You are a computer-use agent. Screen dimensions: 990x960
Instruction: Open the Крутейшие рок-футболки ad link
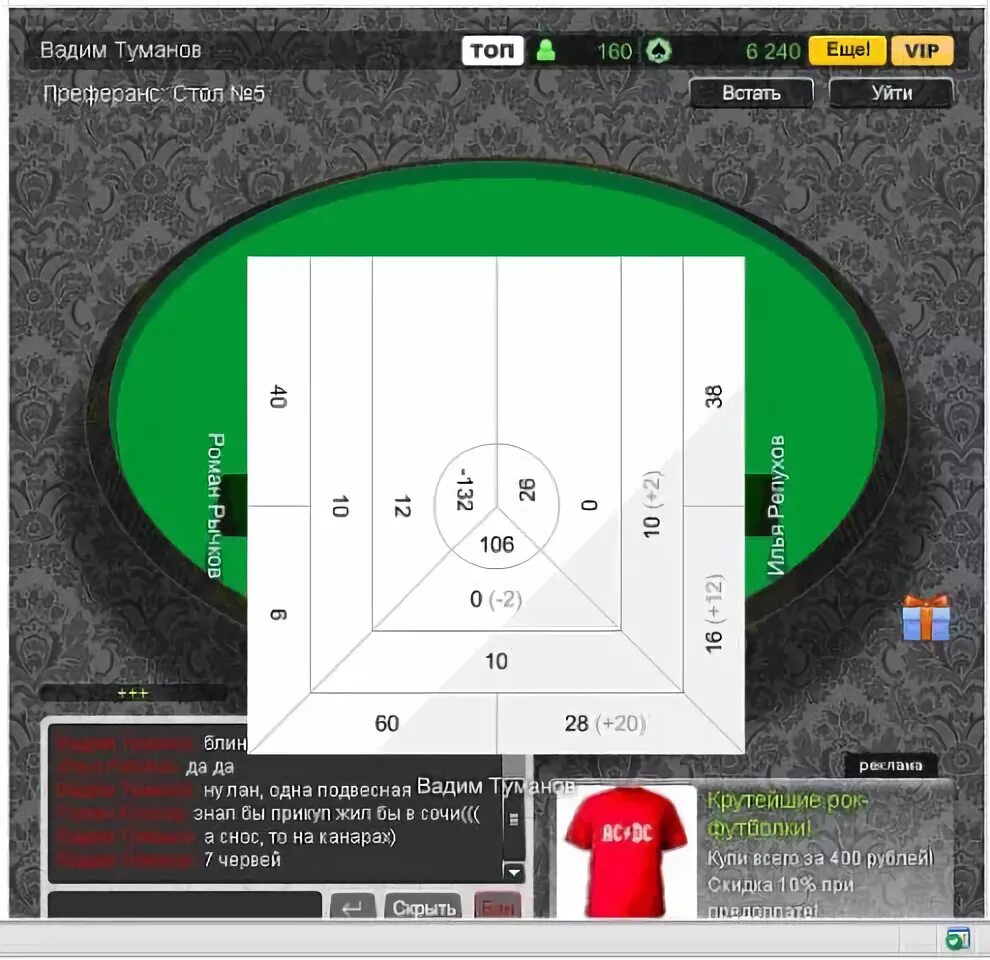point(788,813)
